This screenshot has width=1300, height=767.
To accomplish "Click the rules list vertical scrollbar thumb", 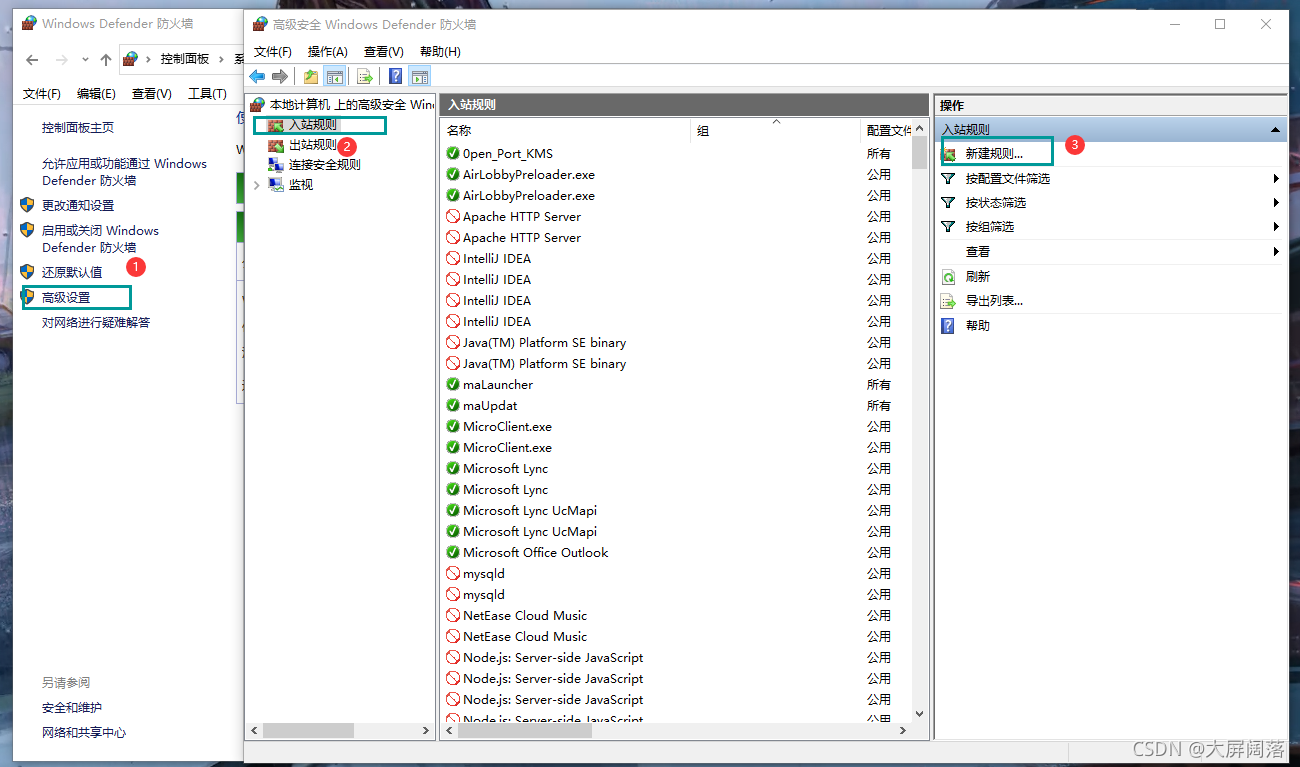I will [x=920, y=152].
